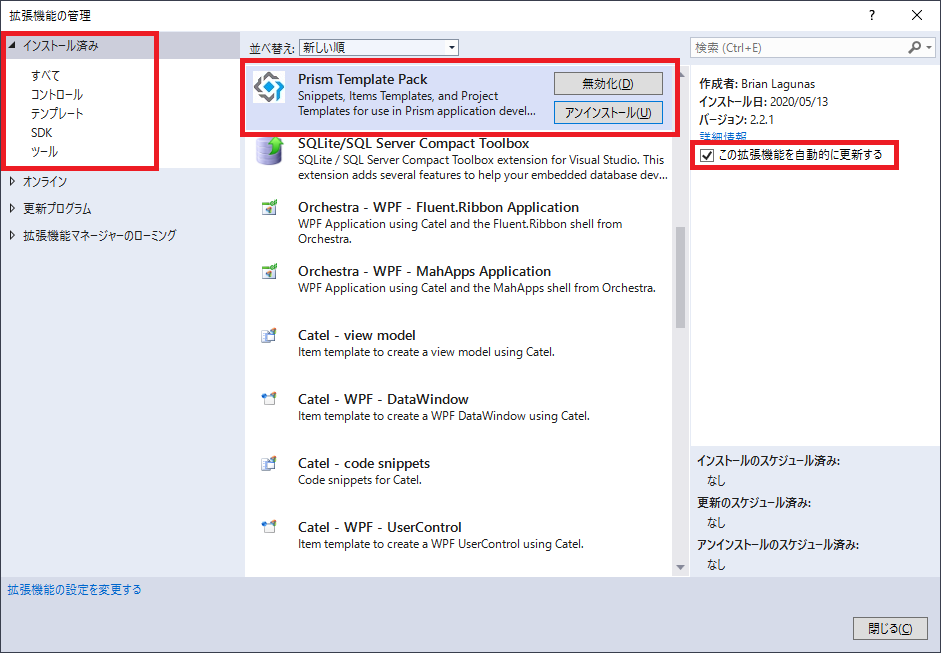The height and width of the screenshot is (653, 941).
Task: Click the Orchestra MahApps Application template icon
Action: pos(269,272)
